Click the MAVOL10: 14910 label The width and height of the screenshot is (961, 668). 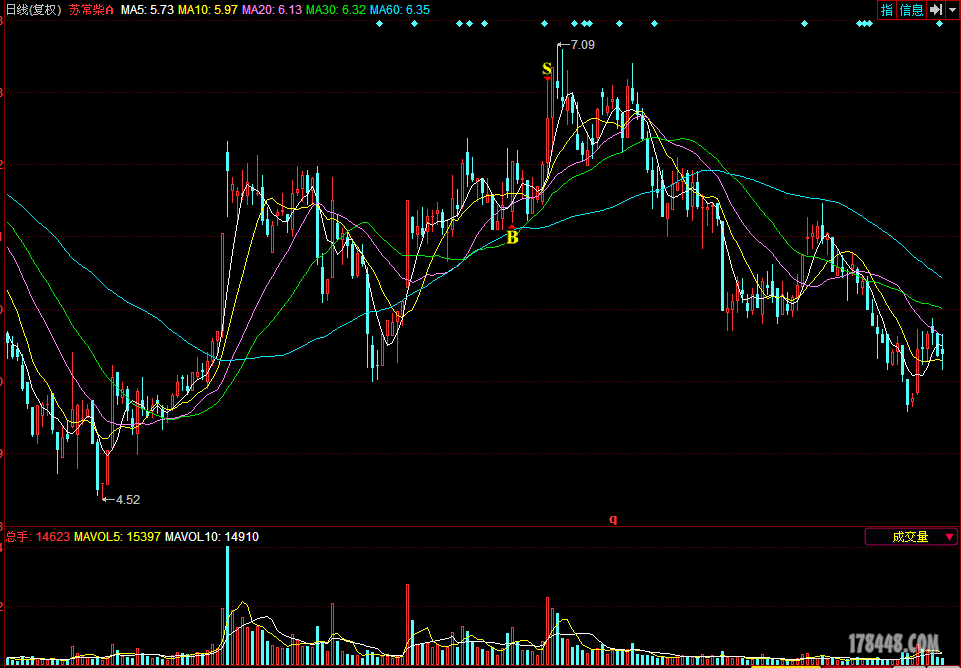[x=212, y=537]
